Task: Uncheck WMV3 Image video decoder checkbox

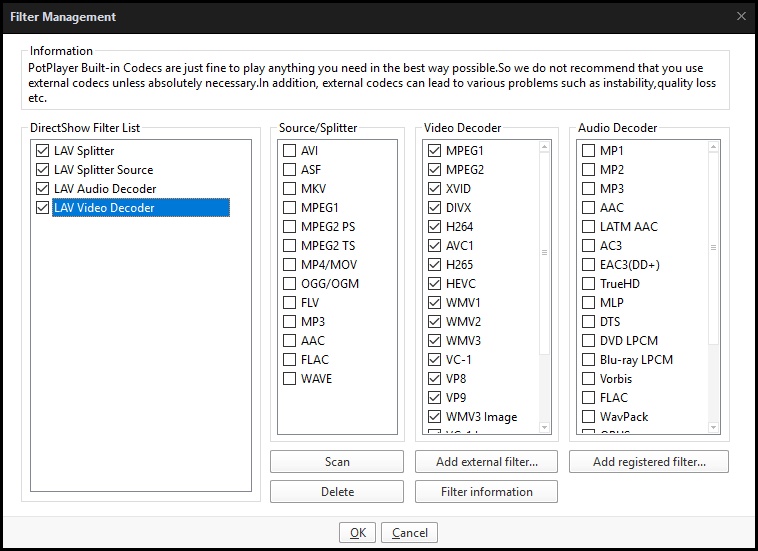Action: click(435, 417)
